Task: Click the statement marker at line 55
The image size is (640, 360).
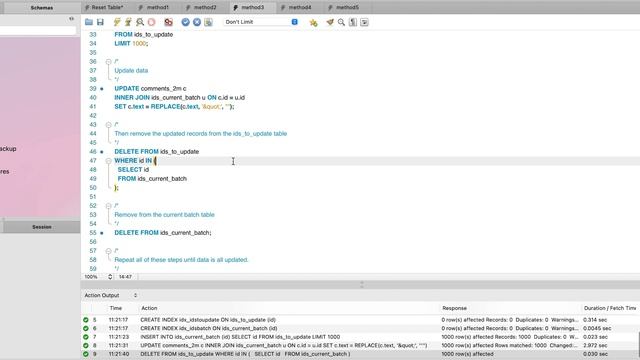Action: point(102,233)
